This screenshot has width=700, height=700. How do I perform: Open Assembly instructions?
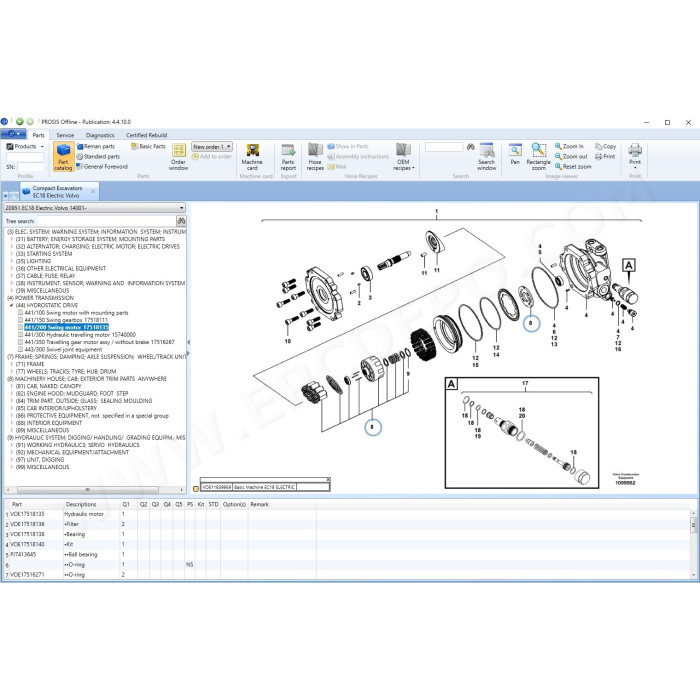(358, 157)
